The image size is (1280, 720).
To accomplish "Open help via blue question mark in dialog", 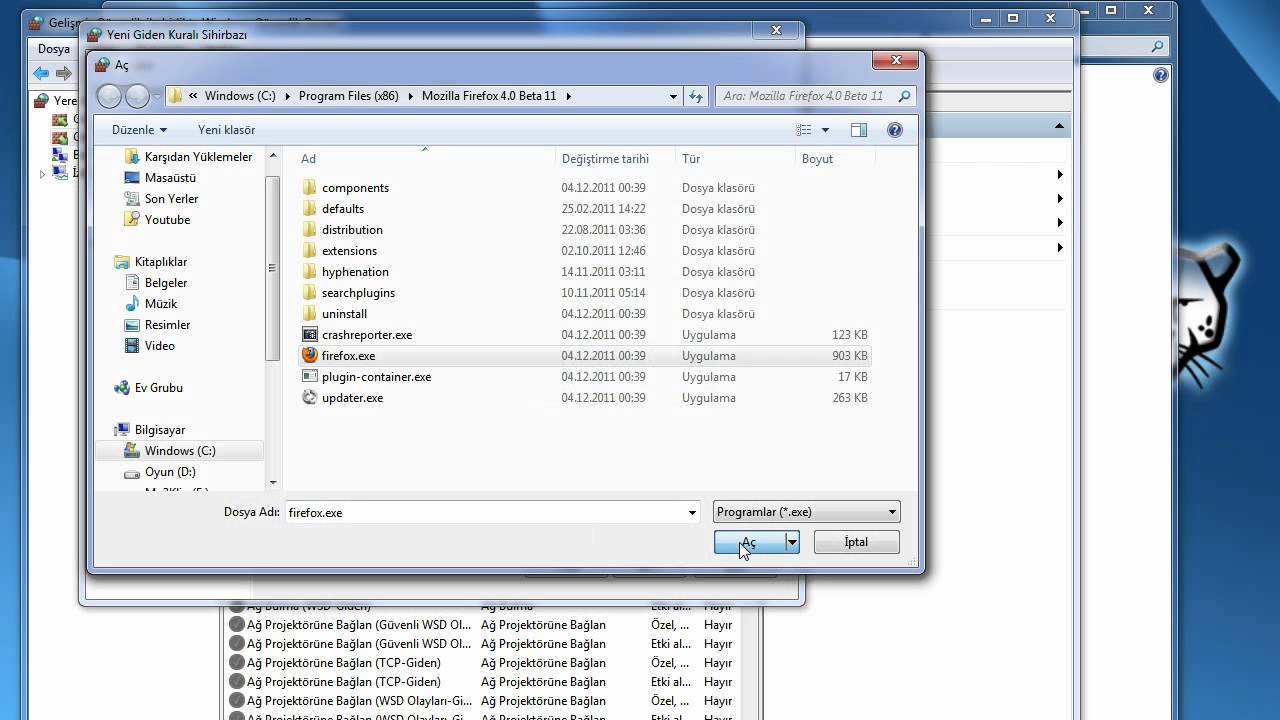I will (895, 130).
